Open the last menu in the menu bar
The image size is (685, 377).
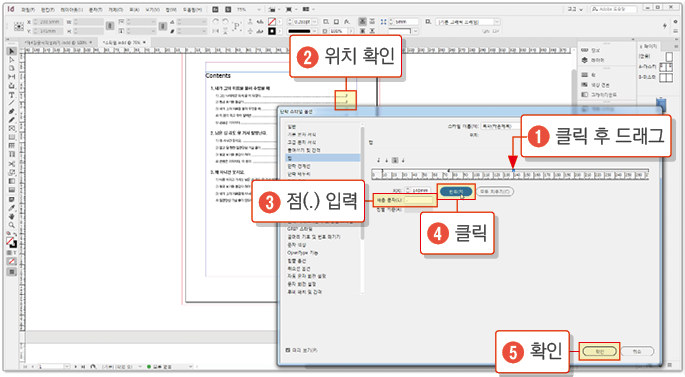(192, 9)
